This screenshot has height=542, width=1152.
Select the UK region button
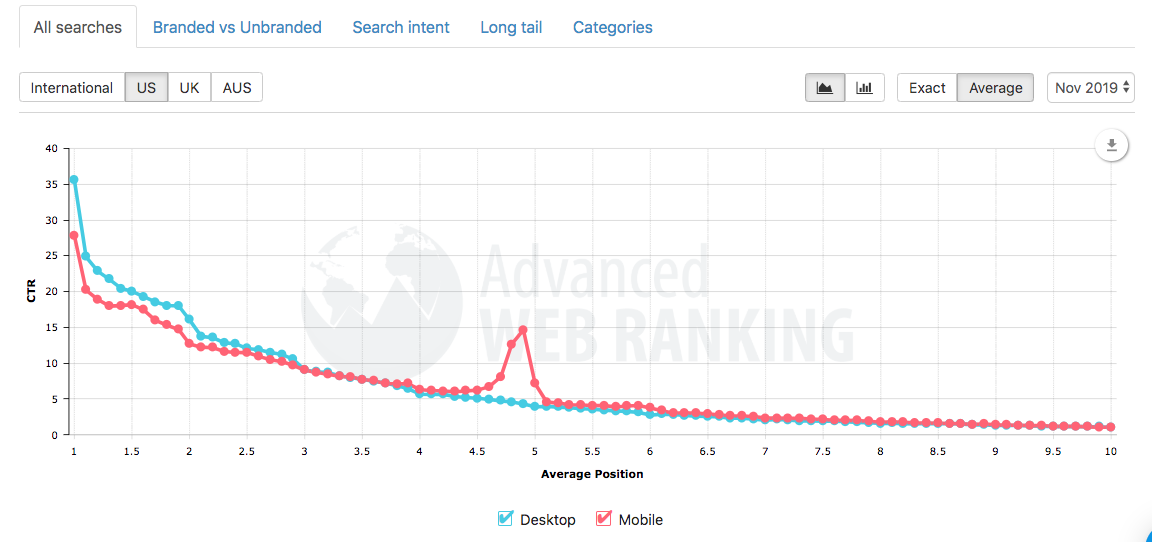click(189, 88)
